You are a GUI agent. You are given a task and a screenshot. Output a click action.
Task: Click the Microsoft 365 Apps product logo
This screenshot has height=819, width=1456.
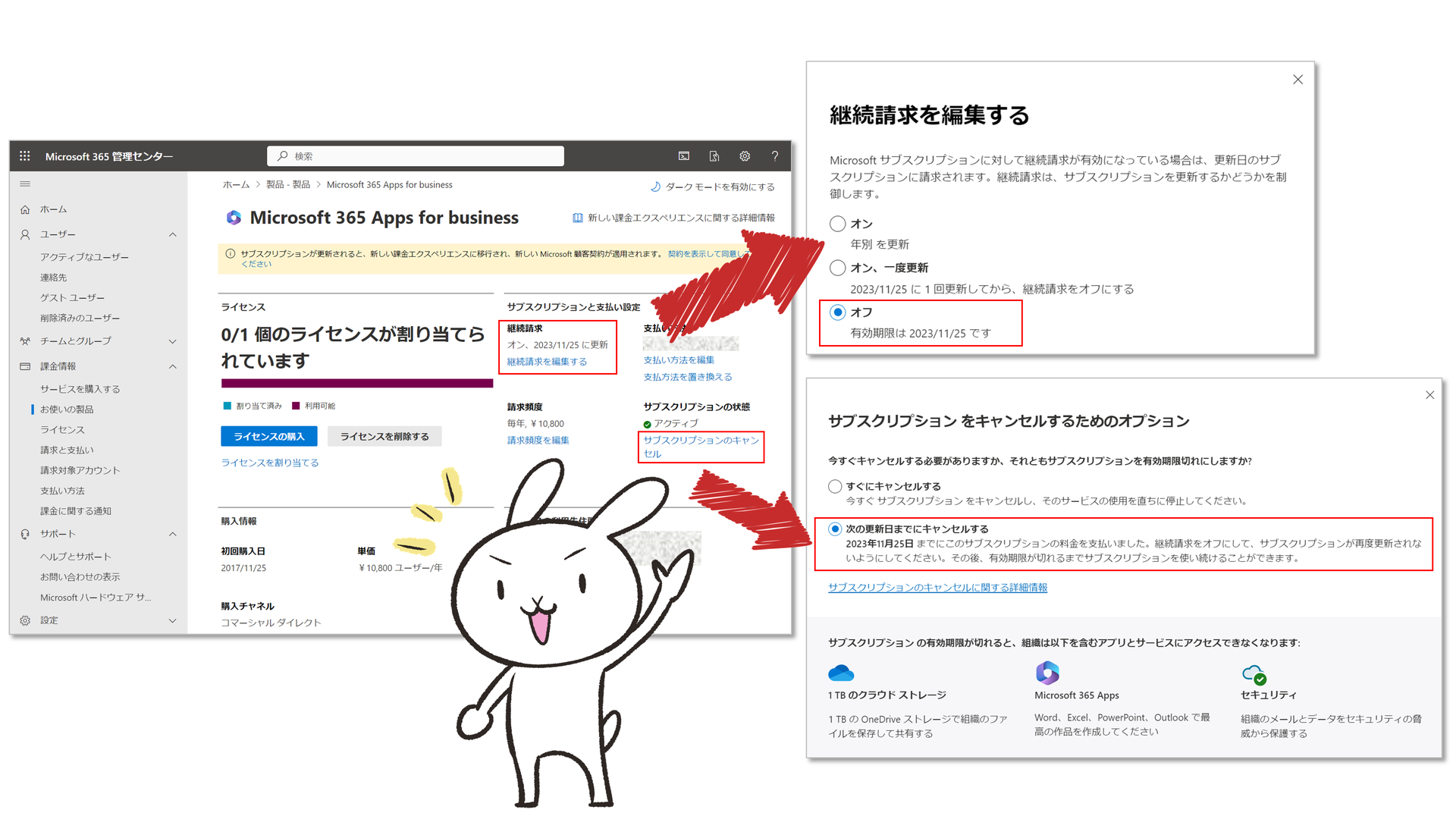[x=234, y=218]
